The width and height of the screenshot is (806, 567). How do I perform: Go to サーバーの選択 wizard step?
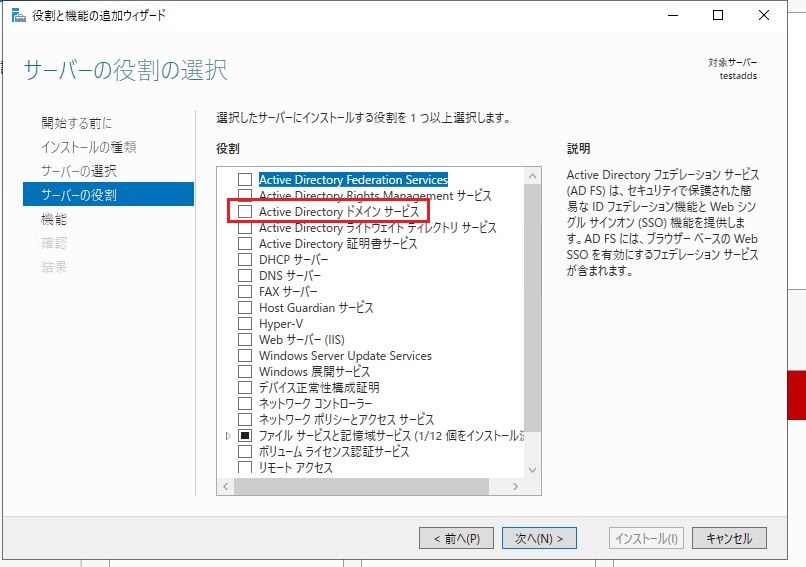79,171
